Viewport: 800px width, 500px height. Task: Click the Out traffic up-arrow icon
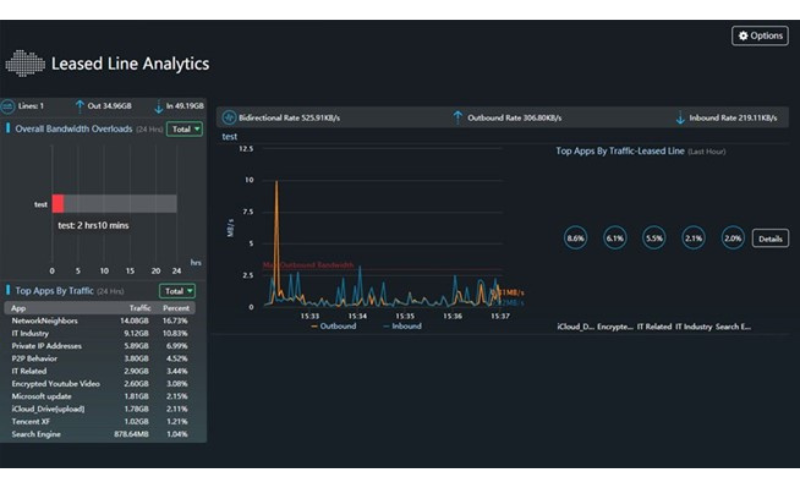(x=79, y=106)
